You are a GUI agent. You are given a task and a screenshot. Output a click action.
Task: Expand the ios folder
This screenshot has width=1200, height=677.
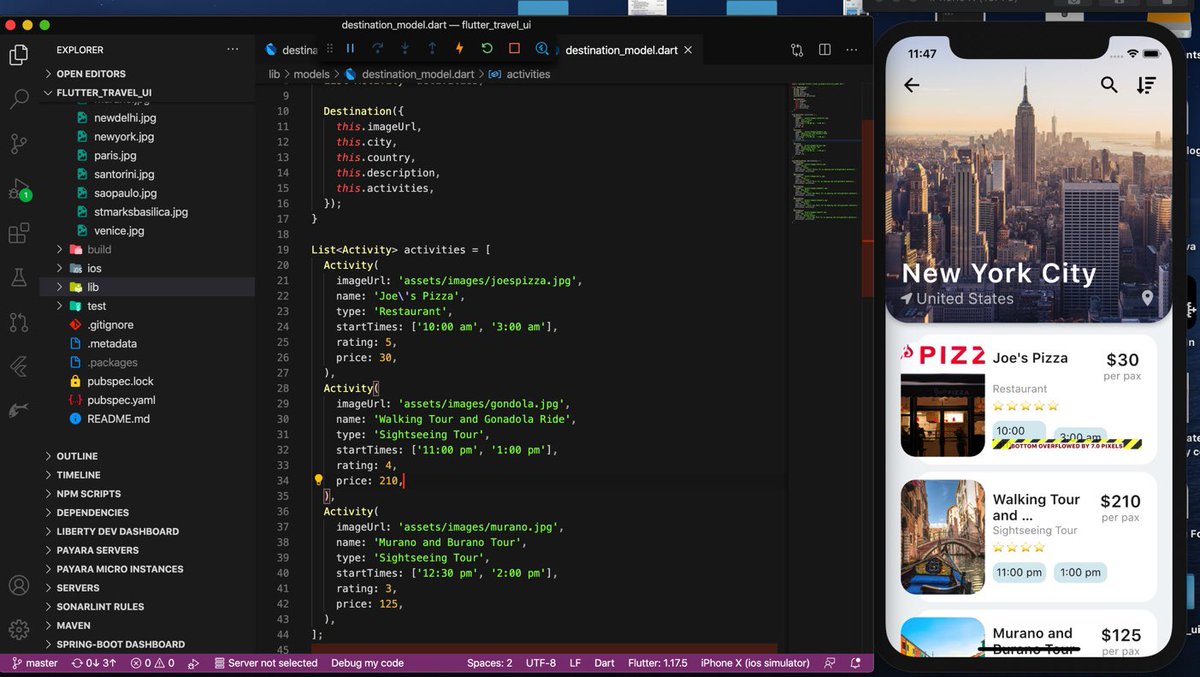pyautogui.click(x=94, y=268)
